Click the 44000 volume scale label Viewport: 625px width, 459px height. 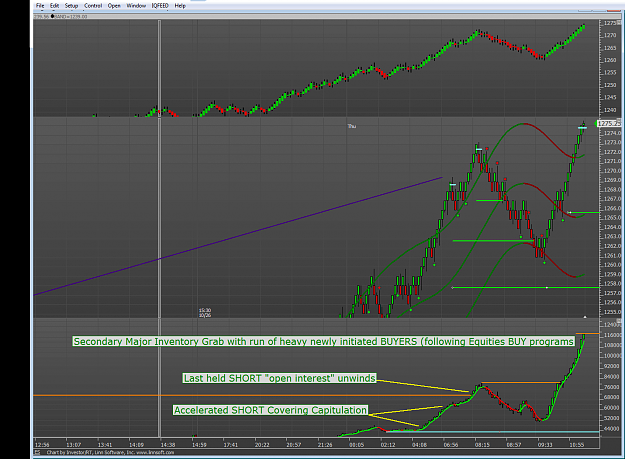pos(612,429)
